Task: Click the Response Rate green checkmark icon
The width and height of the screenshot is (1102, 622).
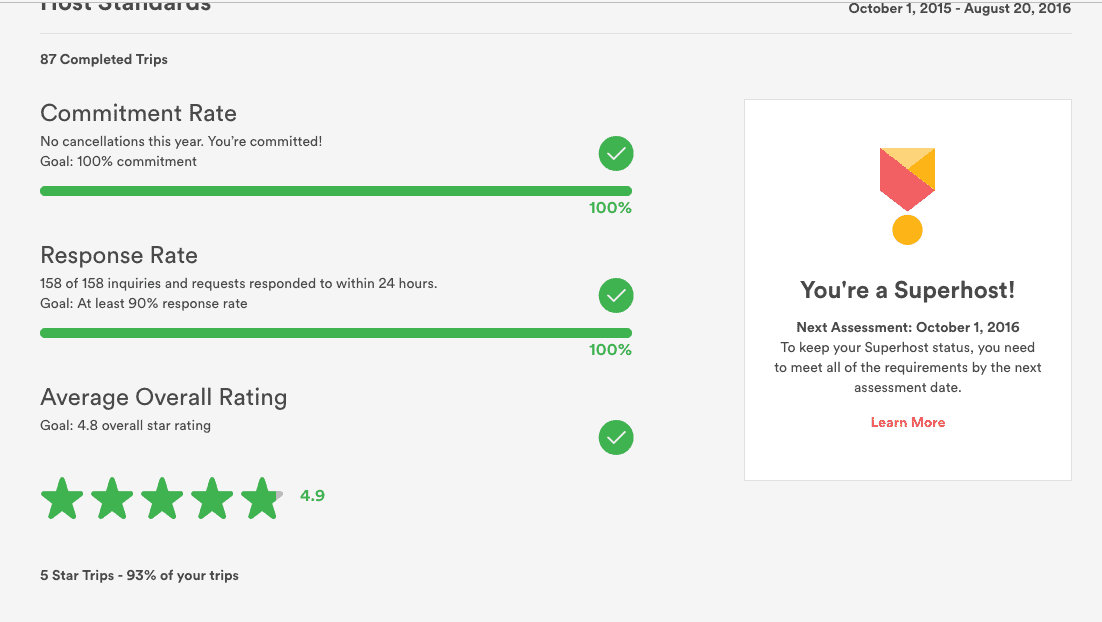Action: tap(616, 295)
